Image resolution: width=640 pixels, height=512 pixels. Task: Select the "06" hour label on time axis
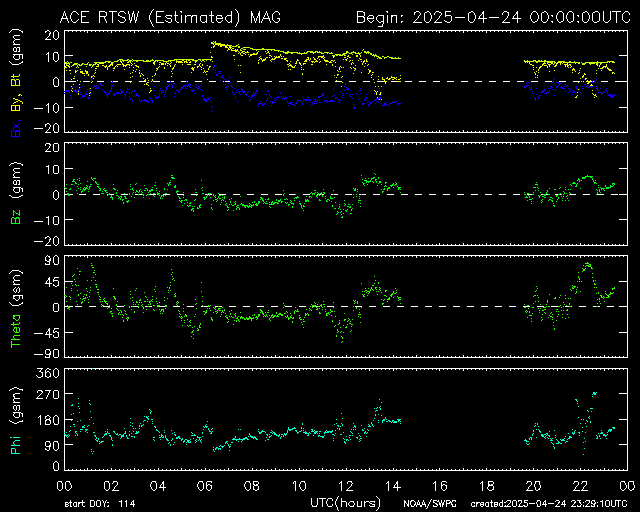point(205,486)
